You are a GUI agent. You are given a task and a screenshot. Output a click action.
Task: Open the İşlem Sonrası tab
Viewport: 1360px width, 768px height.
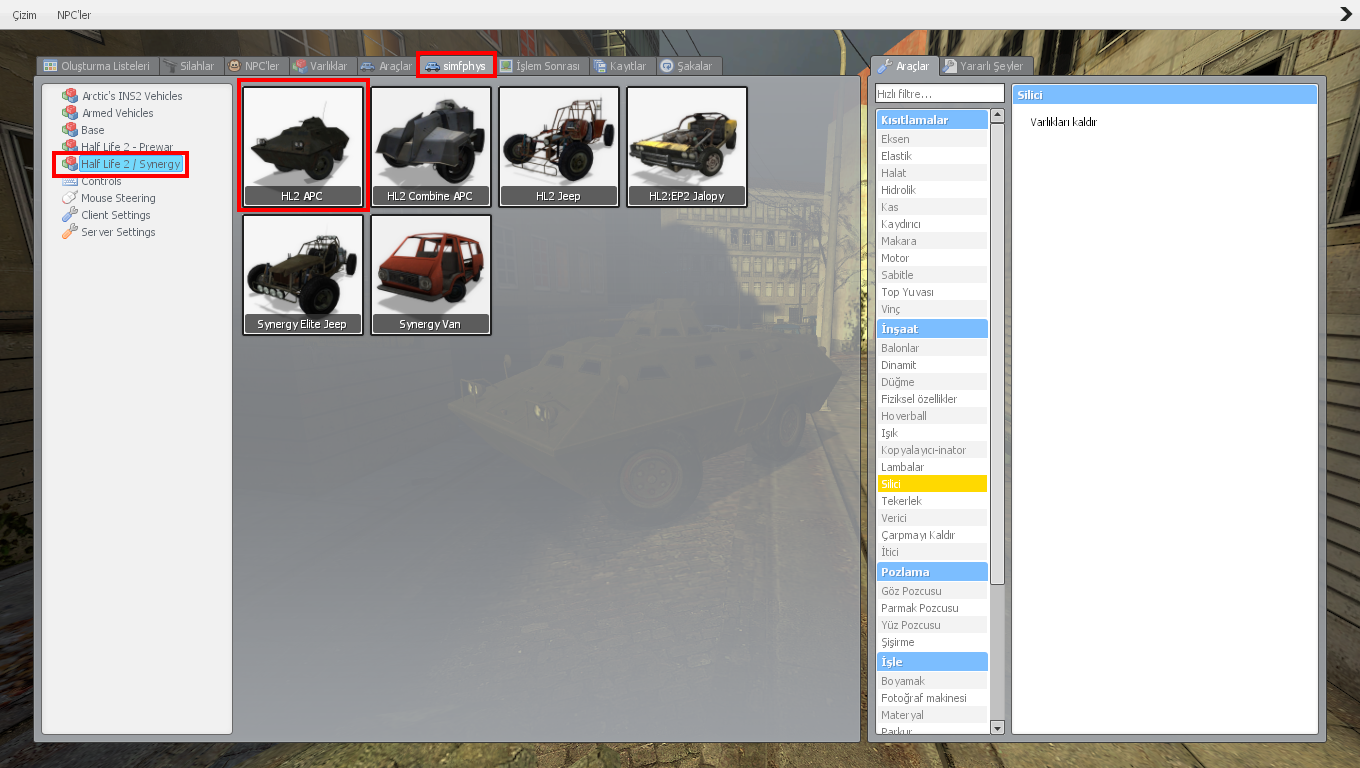click(540, 66)
